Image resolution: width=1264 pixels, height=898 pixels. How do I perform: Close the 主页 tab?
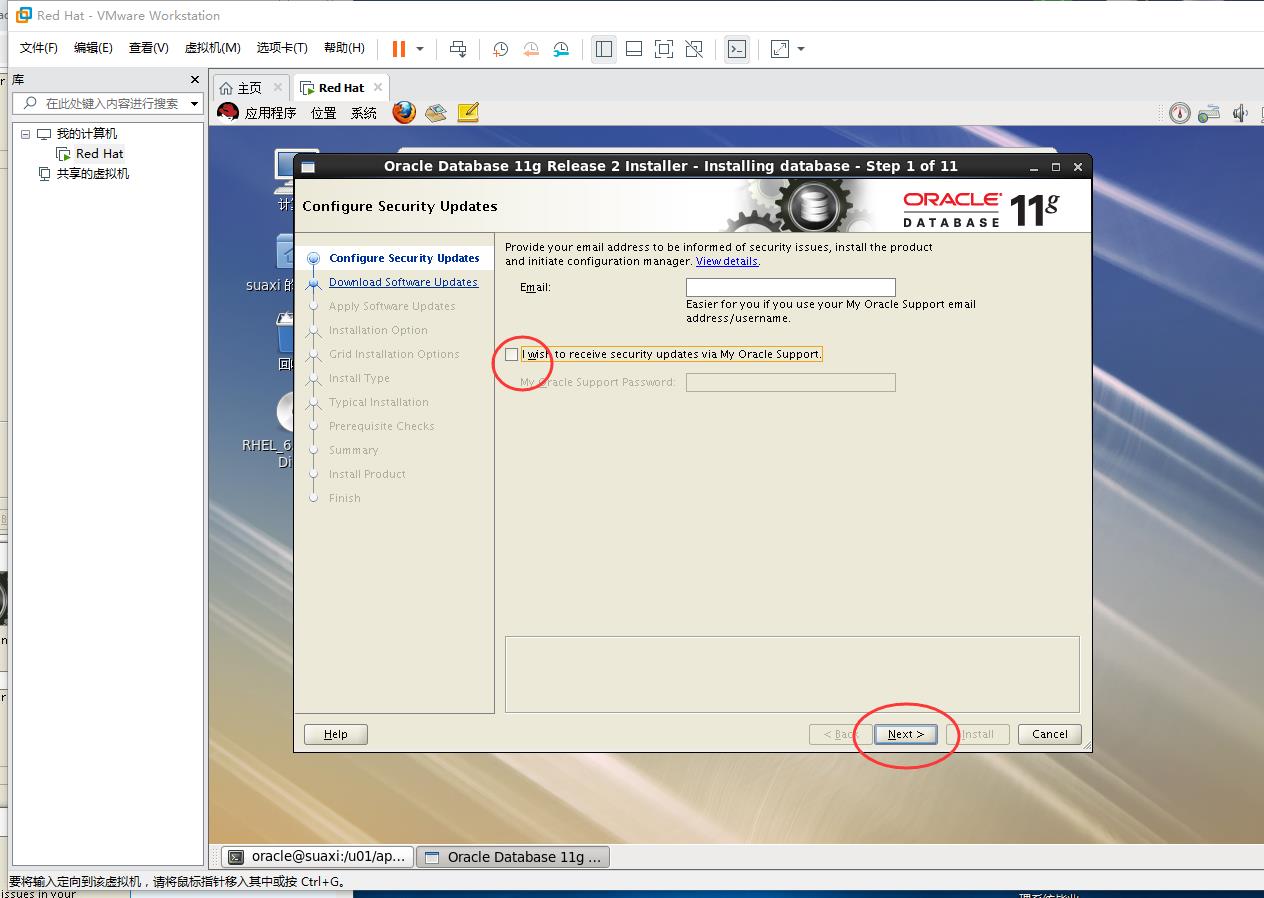(278, 87)
